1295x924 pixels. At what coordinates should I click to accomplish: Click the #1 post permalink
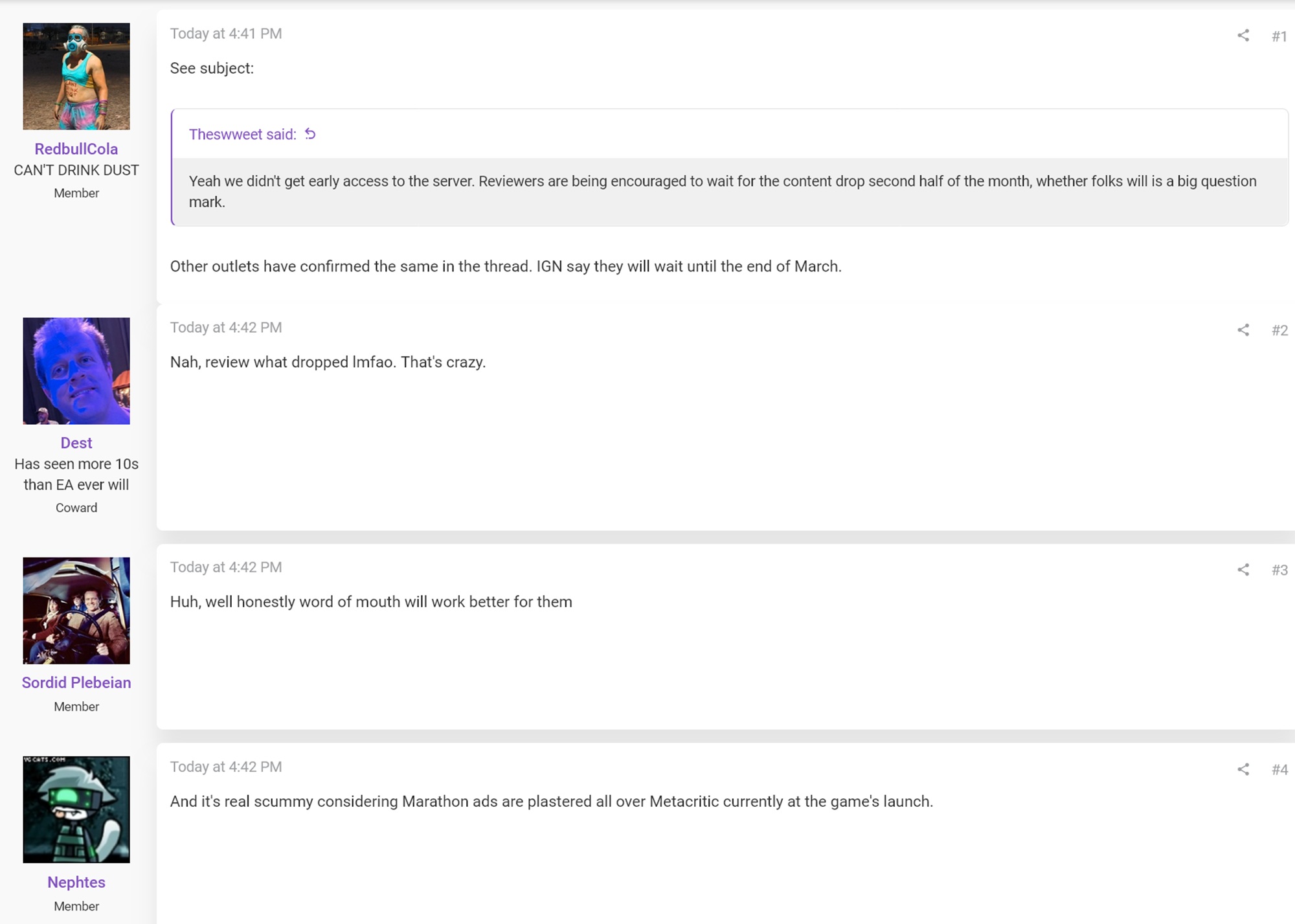[x=1279, y=36]
